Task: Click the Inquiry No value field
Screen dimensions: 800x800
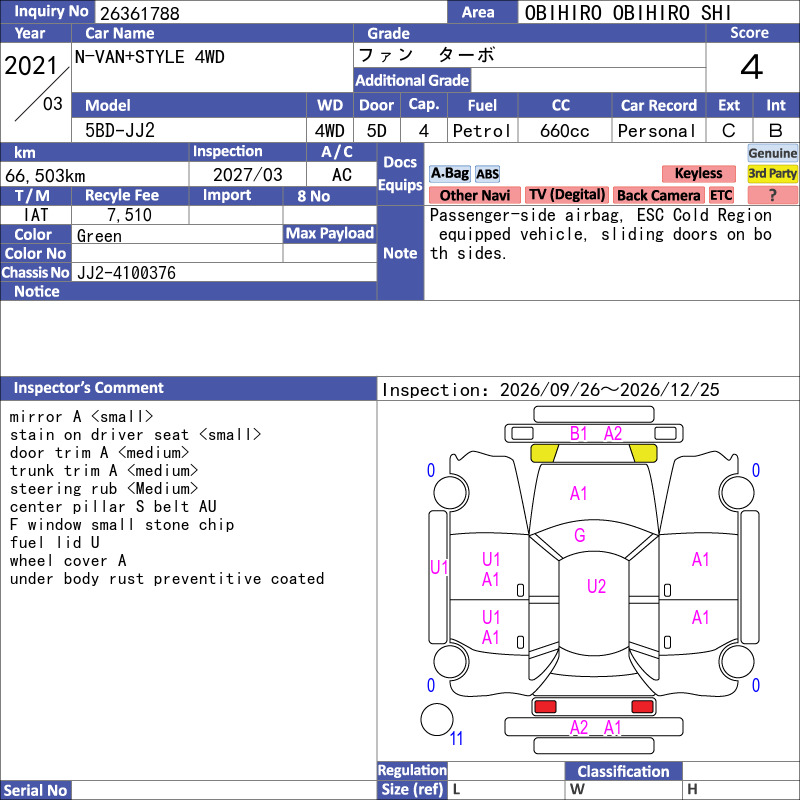Action: tap(270, 13)
